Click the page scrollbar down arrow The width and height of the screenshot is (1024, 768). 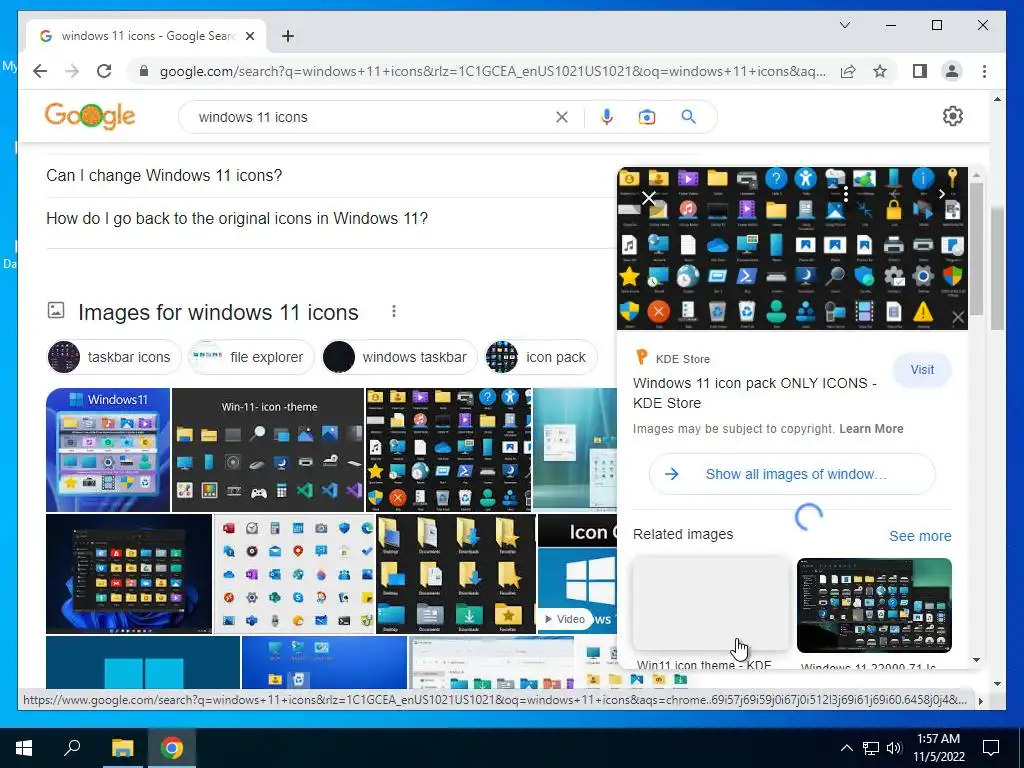coord(997,684)
